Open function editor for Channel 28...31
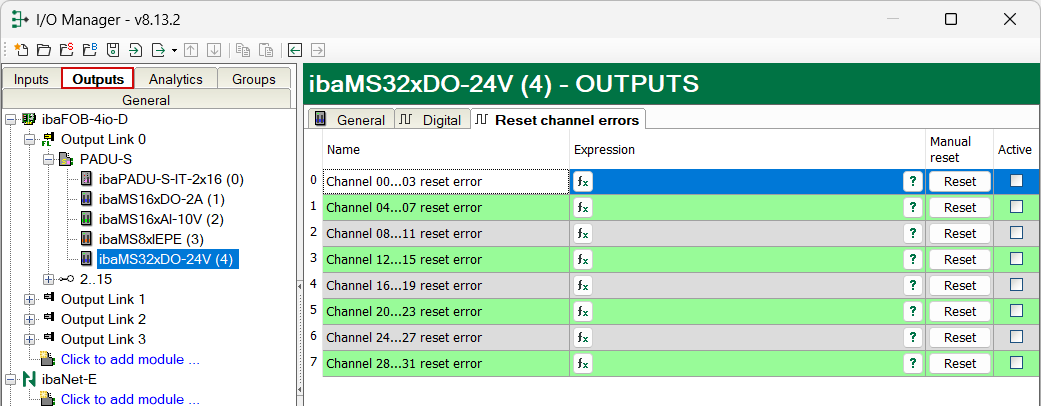Screen dimensions: 1041x406 coord(583,364)
